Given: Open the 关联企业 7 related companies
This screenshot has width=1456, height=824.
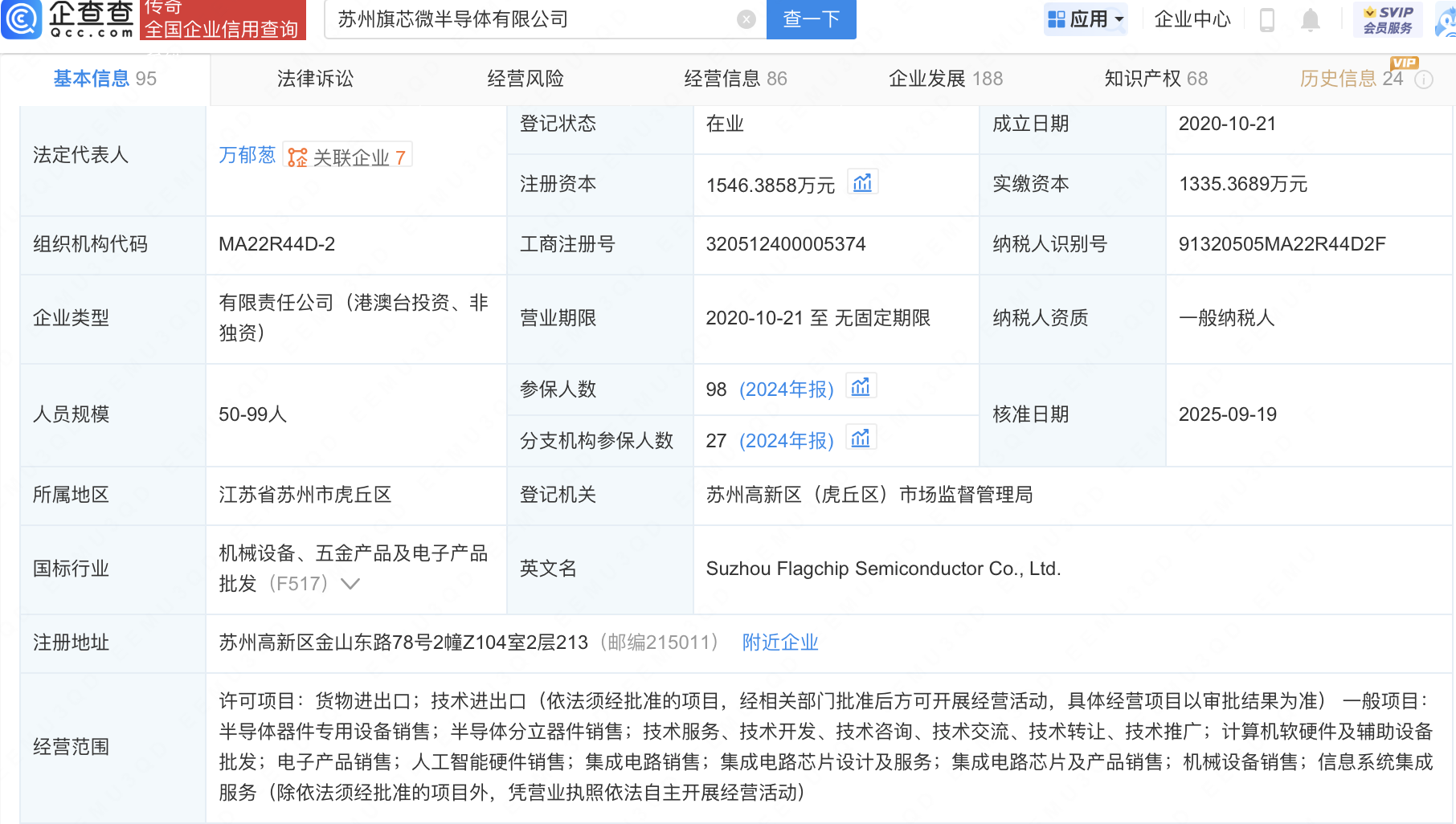Looking at the screenshot, I should [x=348, y=157].
